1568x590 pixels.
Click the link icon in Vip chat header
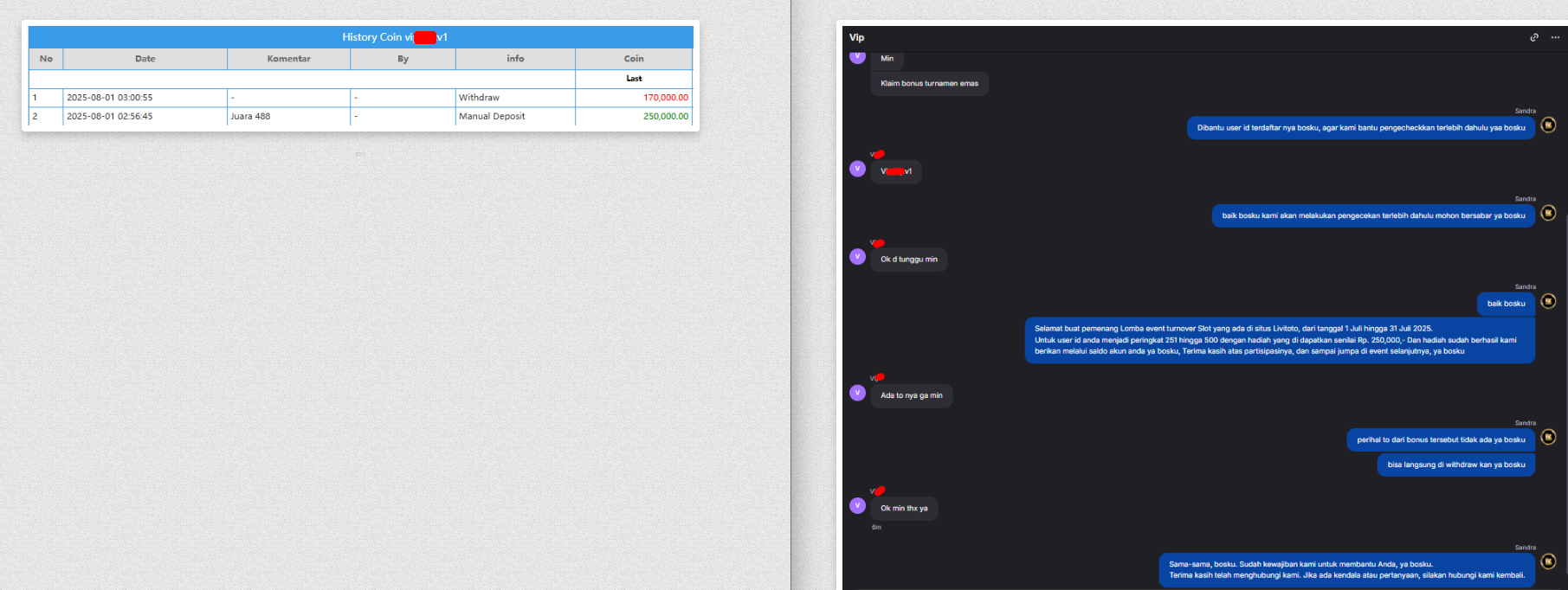tap(1534, 37)
